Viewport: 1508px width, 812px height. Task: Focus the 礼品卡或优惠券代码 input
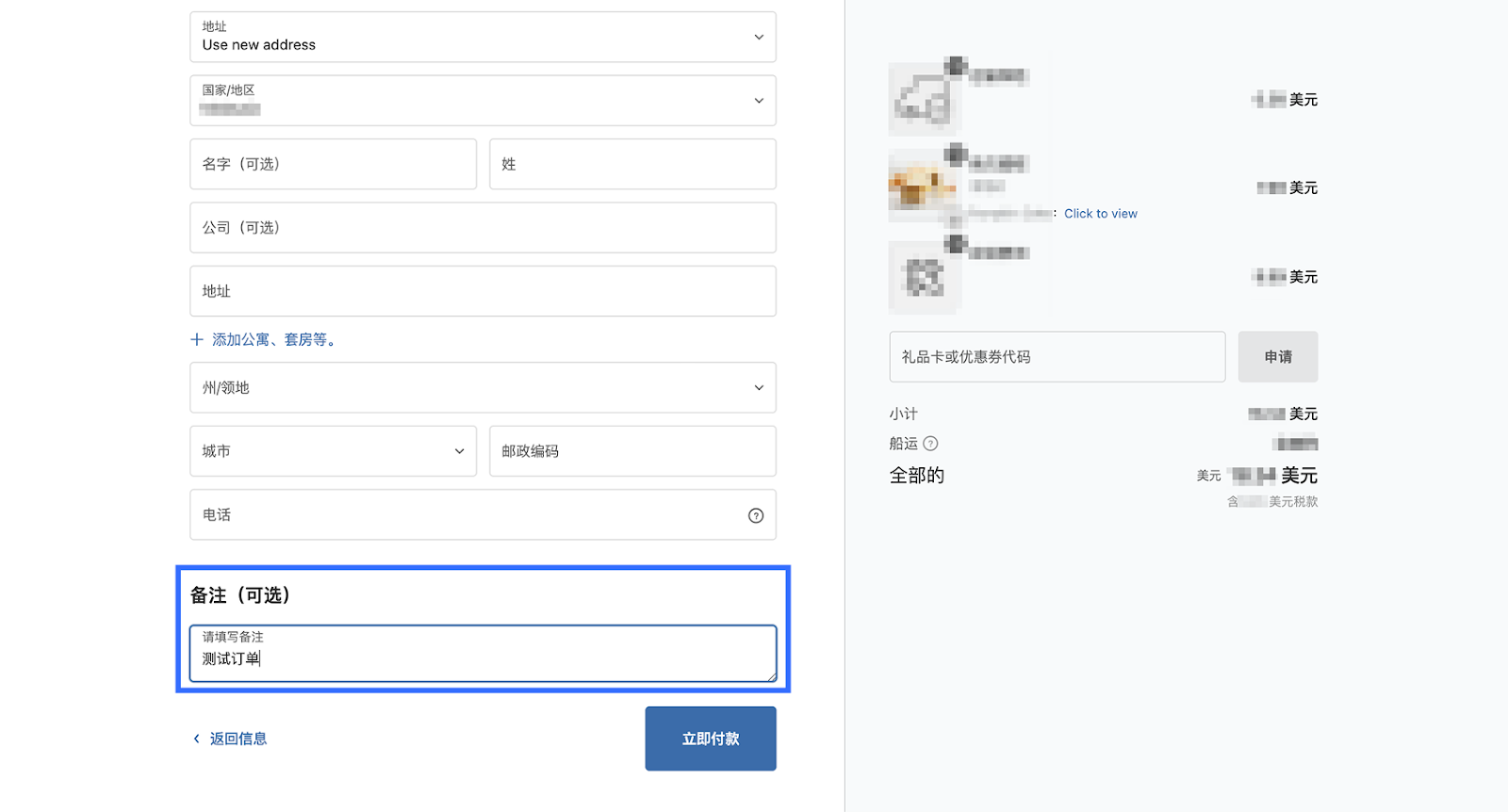click(1057, 357)
